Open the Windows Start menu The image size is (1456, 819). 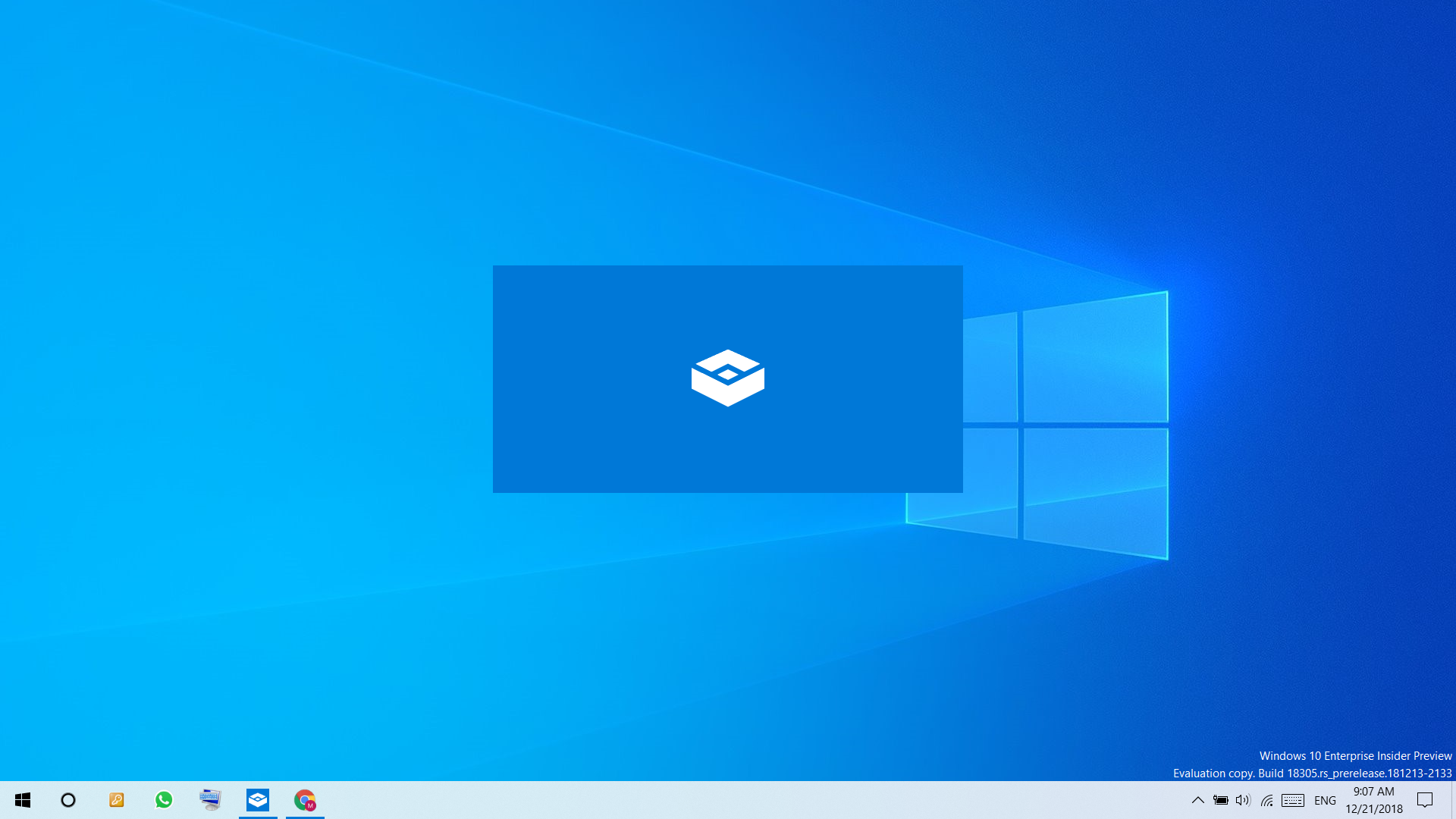tap(23, 800)
